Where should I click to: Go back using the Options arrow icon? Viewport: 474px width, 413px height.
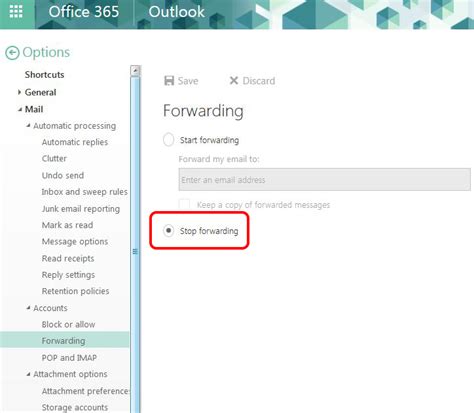[12, 53]
